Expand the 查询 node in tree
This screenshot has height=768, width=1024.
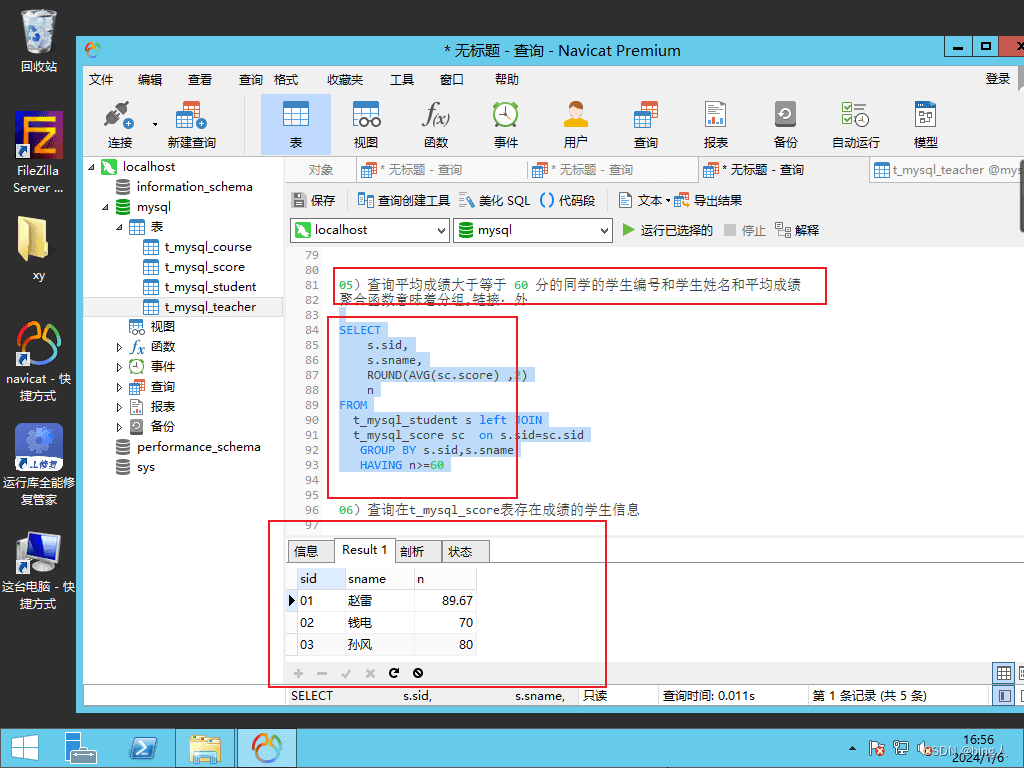119,387
